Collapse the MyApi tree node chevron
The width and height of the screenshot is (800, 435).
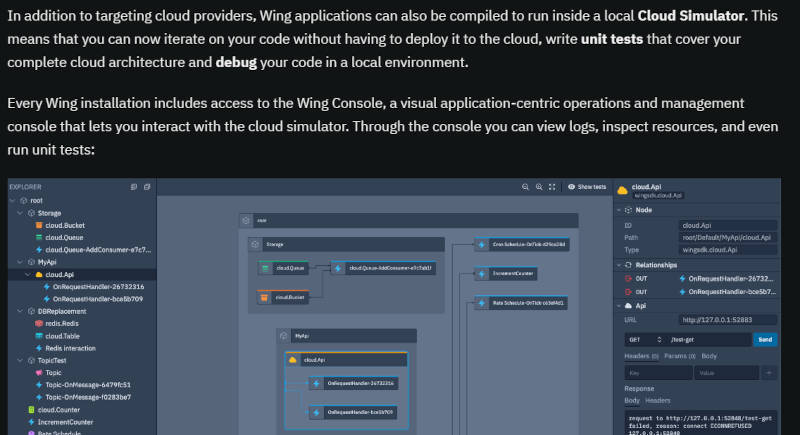point(20,262)
